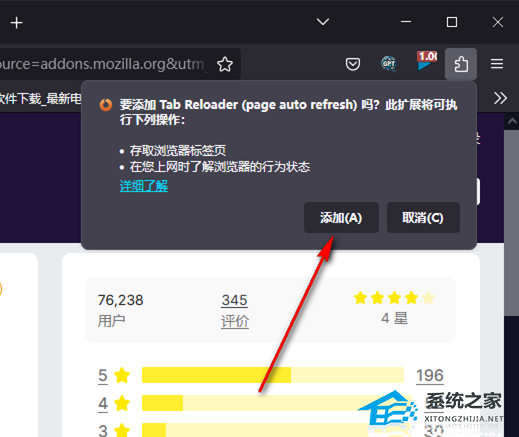Click the 取消(C) cancel button
The height and width of the screenshot is (437, 519).
point(423,218)
